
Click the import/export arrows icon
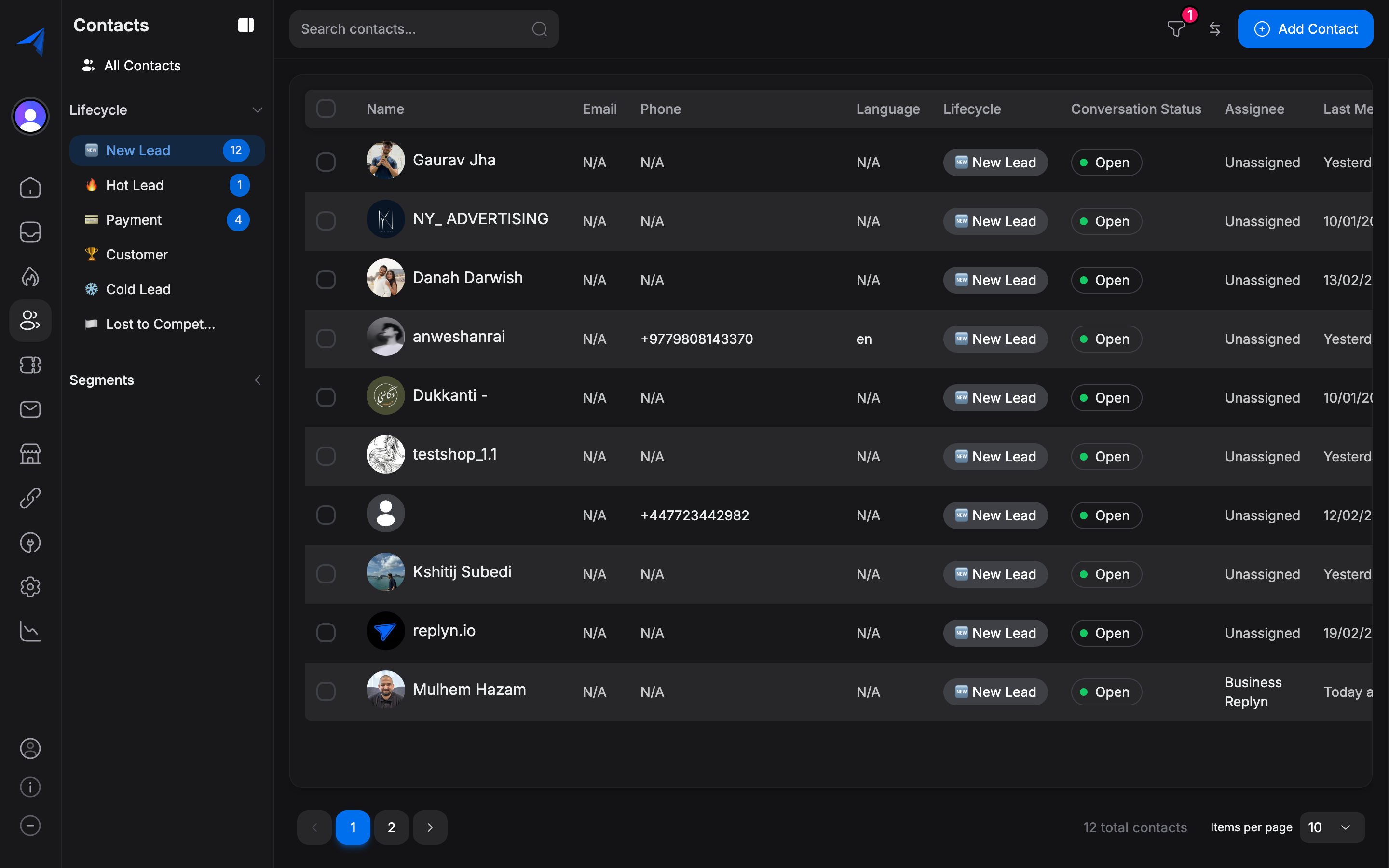pyautogui.click(x=1215, y=29)
